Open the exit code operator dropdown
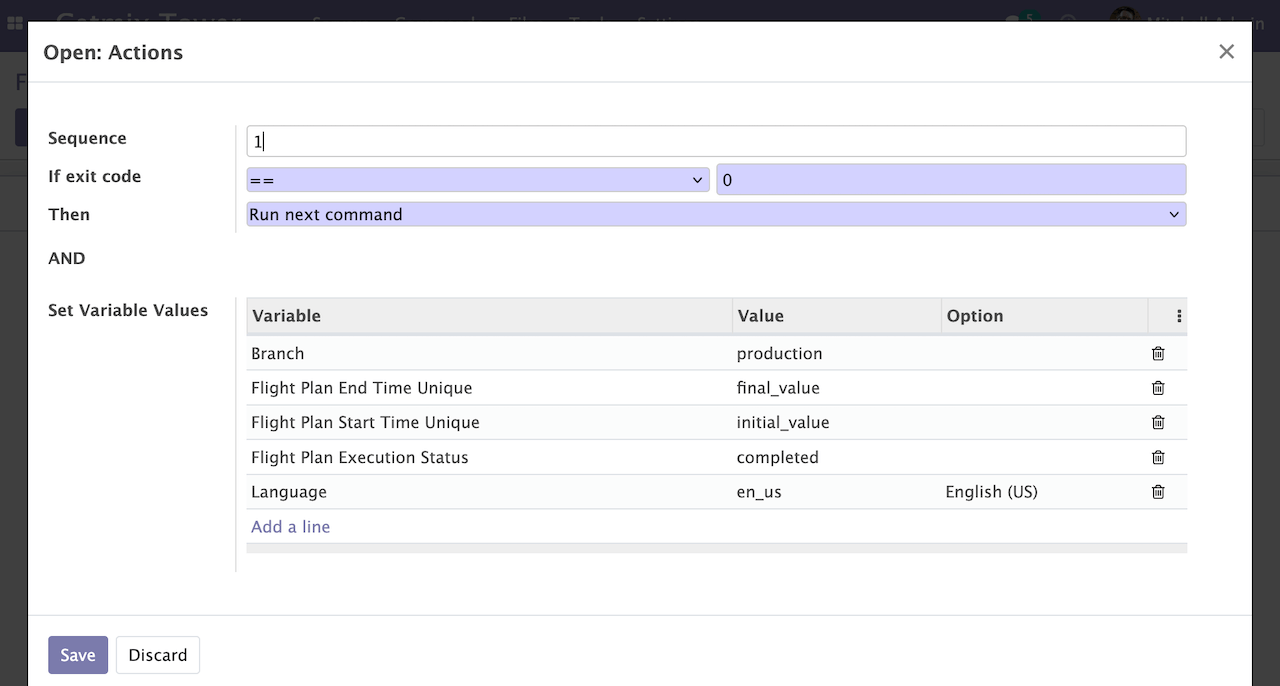Screen dimensions: 1280x686 pyautogui.click(x=477, y=180)
